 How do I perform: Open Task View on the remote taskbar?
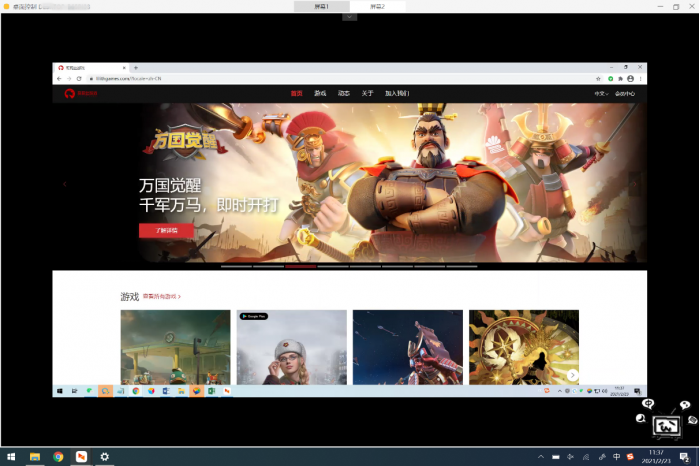pyautogui.click(x=75, y=391)
